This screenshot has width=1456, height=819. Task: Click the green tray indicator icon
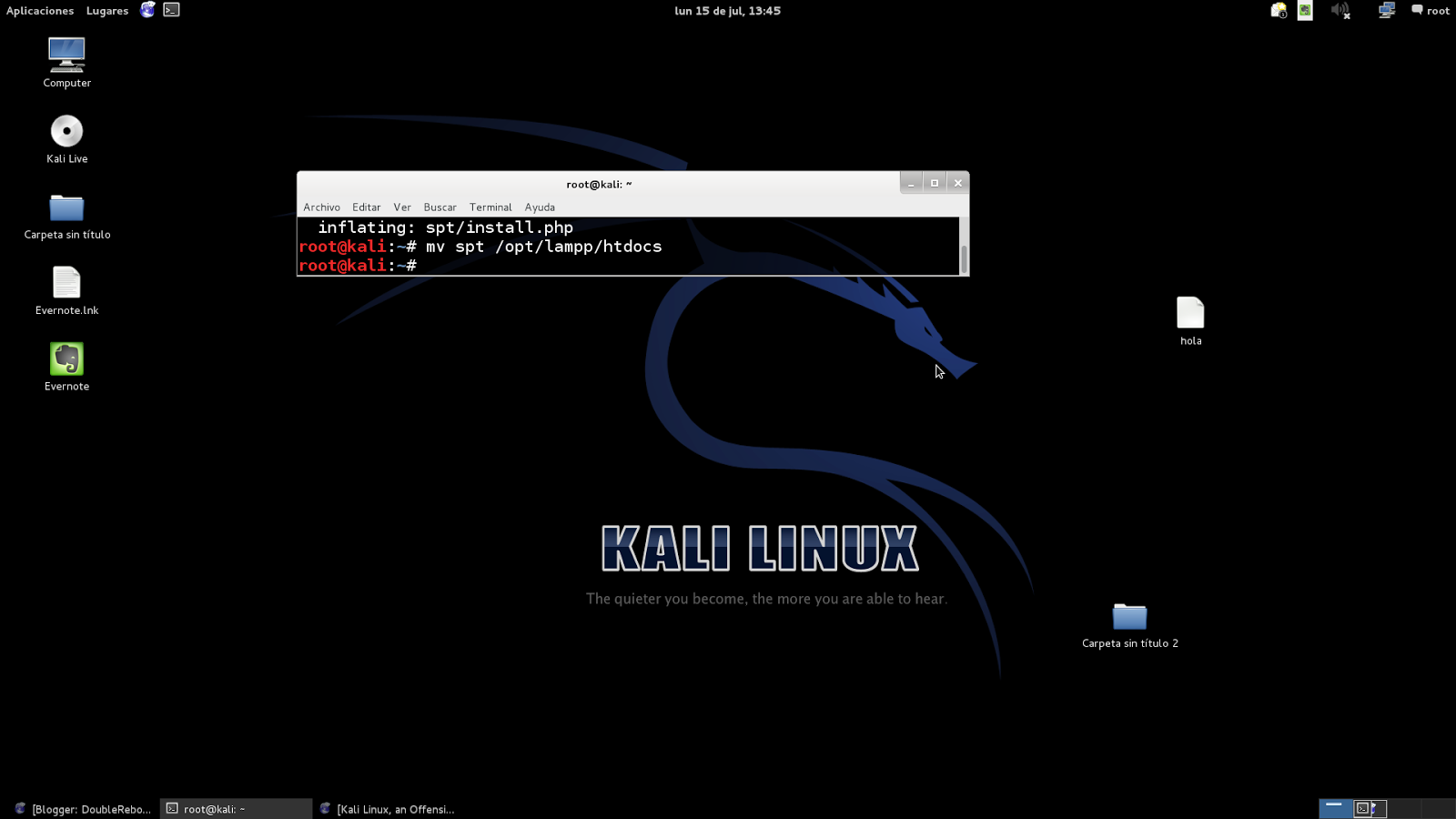[1305, 10]
